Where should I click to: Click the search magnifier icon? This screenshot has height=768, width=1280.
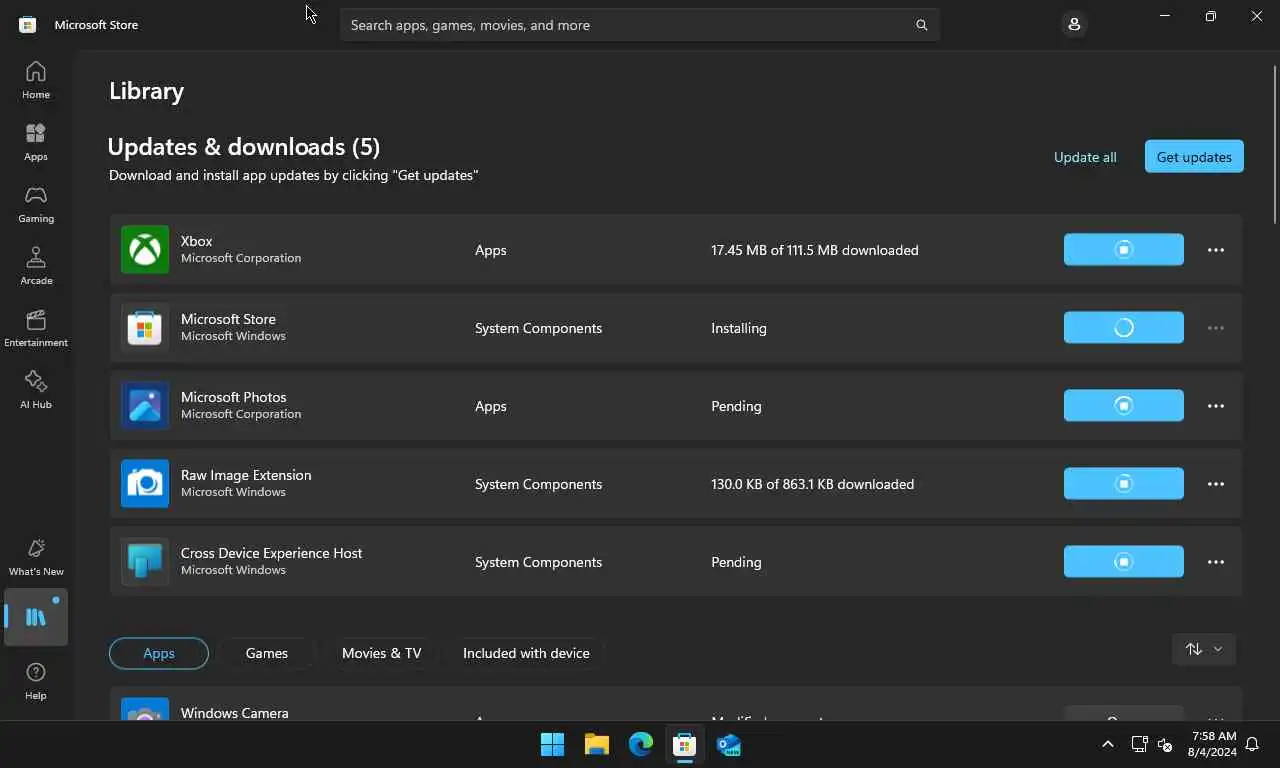tap(921, 25)
